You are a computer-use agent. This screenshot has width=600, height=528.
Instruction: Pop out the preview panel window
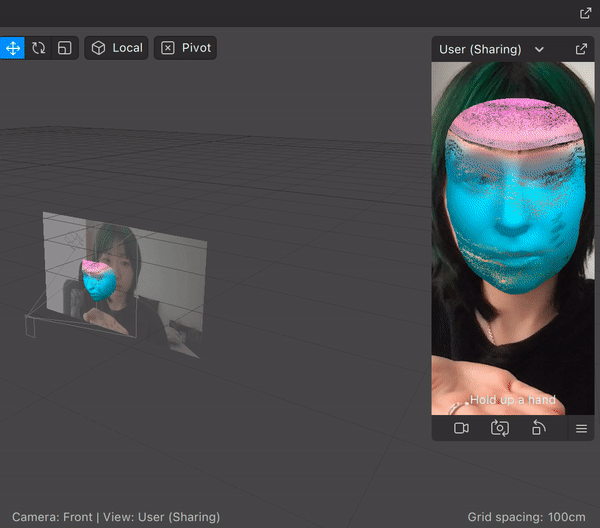[581, 49]
